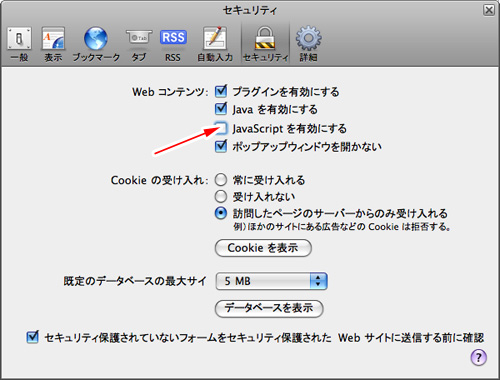The image size is (500, 380).
Task: Select 常に受け入れる cookie option
Action: pyautogui.click(x=221, y=180)
